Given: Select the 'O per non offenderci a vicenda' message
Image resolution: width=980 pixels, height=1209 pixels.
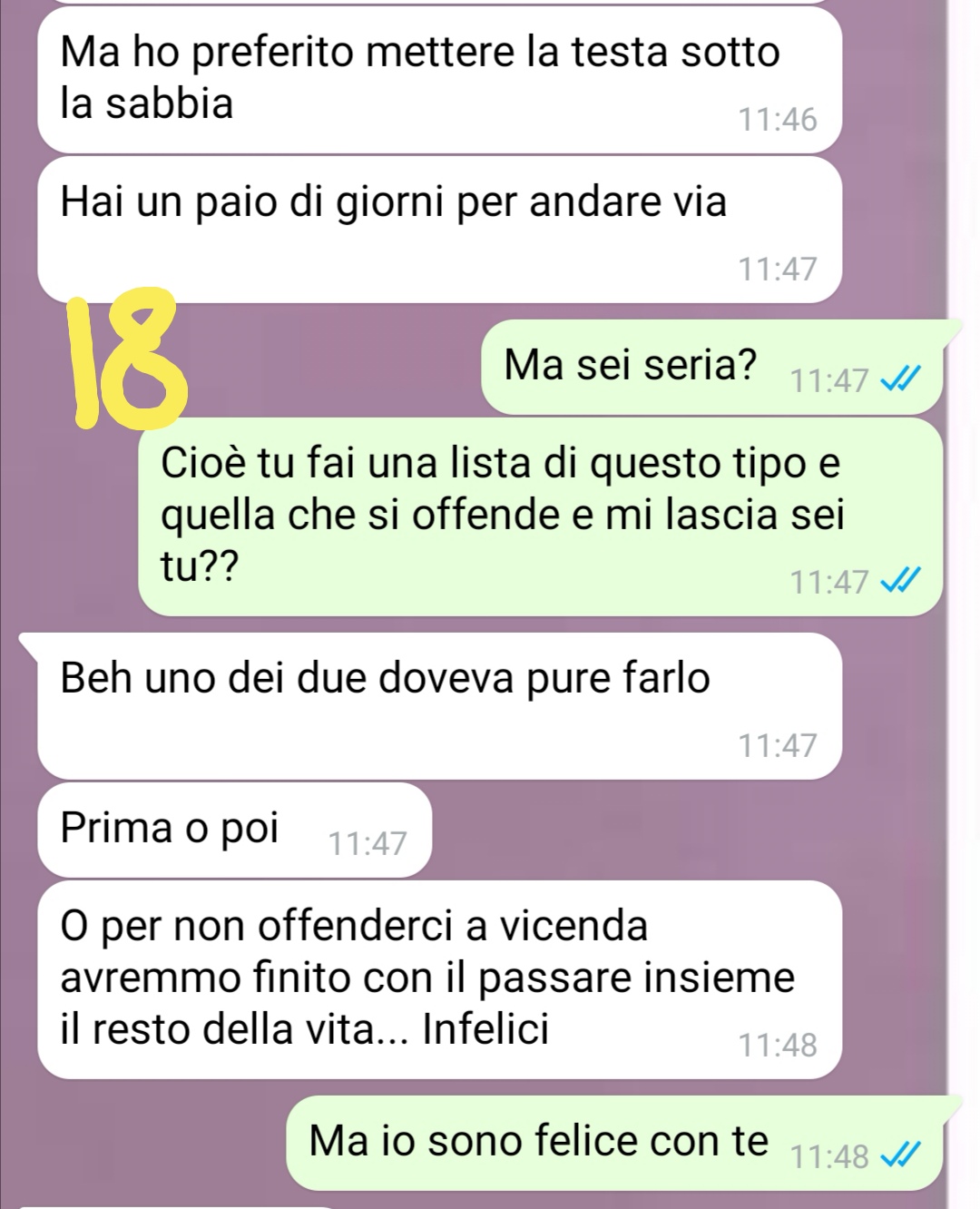Looking at the screenshot, I should 439,979.
